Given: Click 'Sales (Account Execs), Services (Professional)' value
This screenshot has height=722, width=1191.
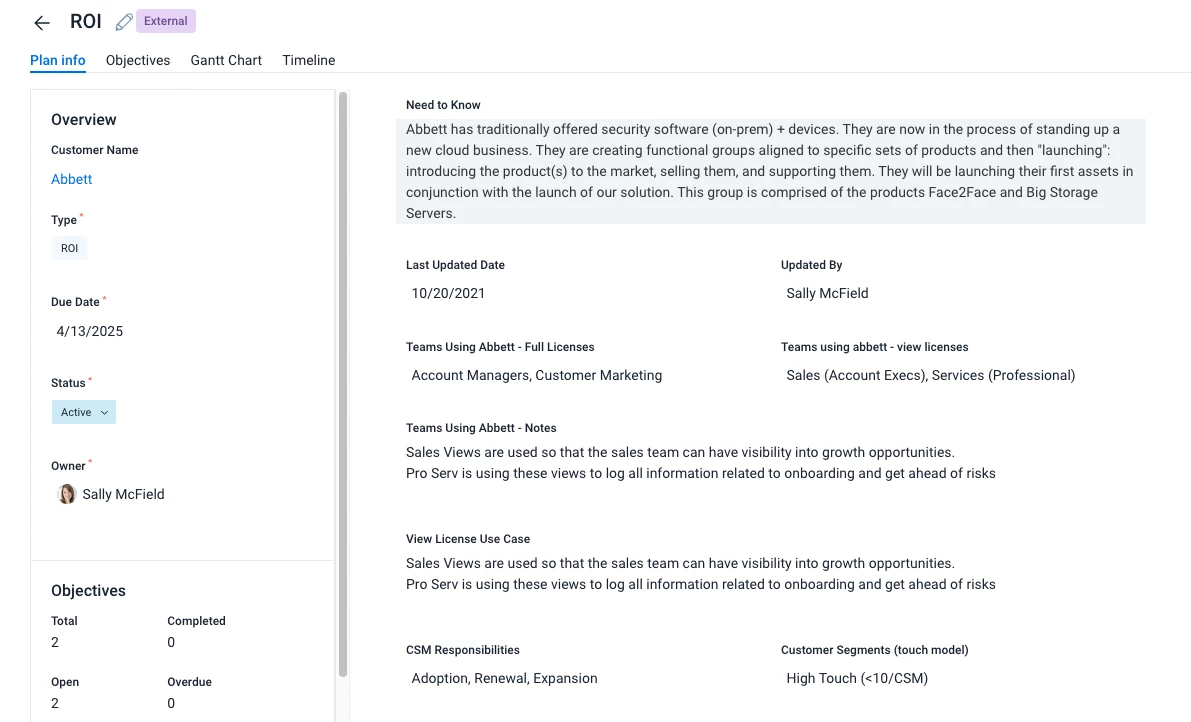Looking at the screenshot, I should click(930, 375).
